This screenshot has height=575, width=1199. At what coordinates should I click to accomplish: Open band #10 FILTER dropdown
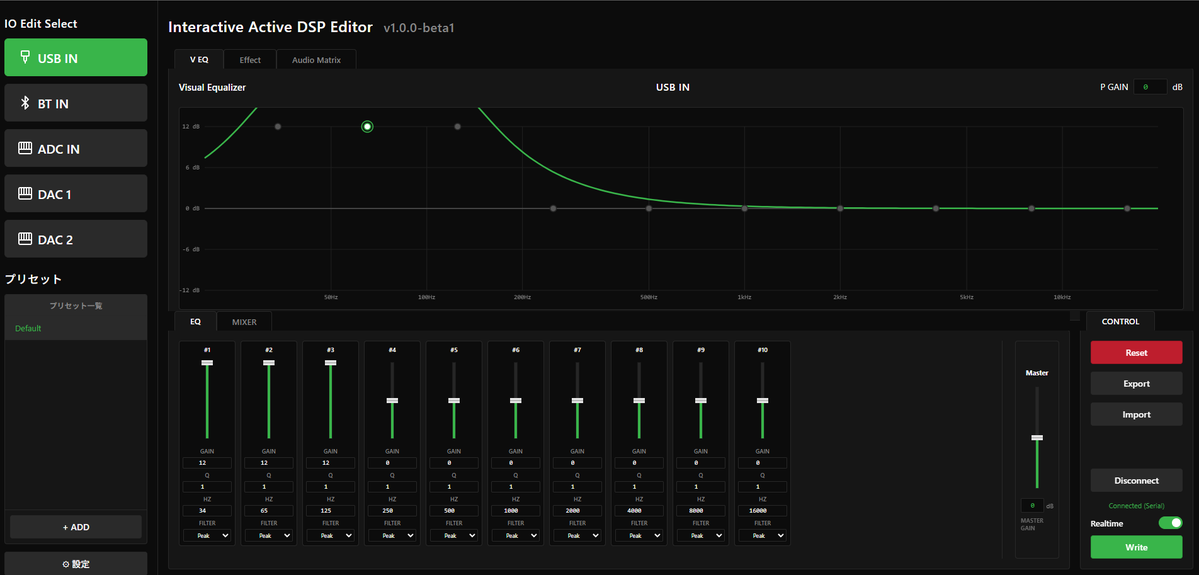pos(762,536)
